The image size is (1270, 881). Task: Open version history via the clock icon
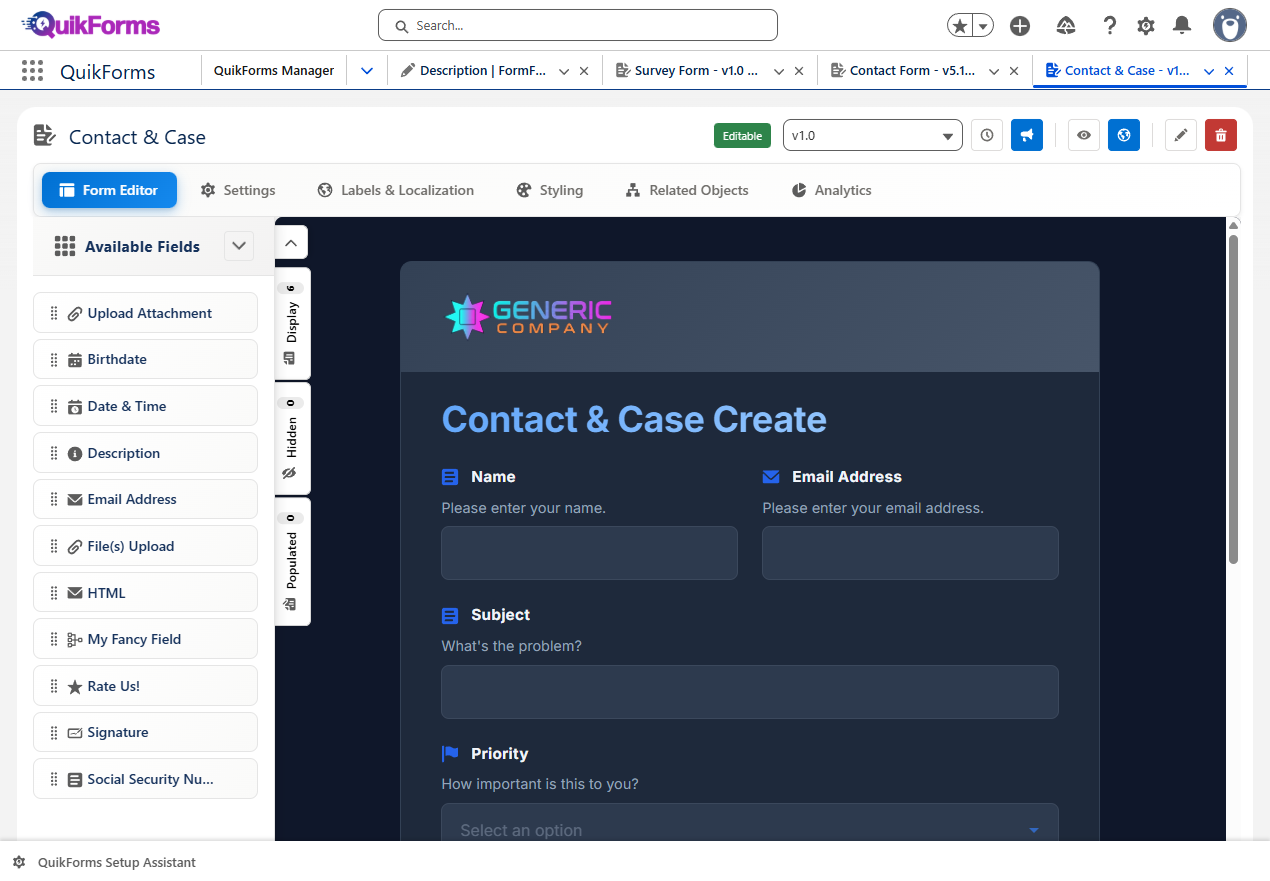point(987,135)
